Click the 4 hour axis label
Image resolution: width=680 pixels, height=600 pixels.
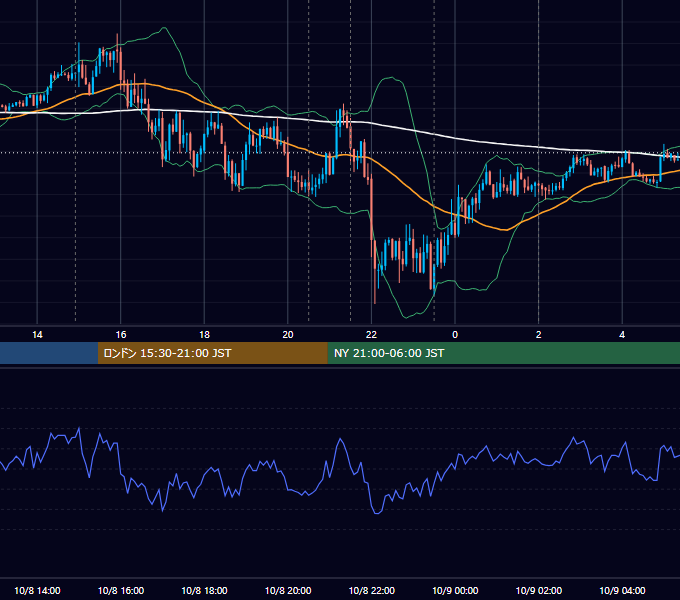click(622, 335)
